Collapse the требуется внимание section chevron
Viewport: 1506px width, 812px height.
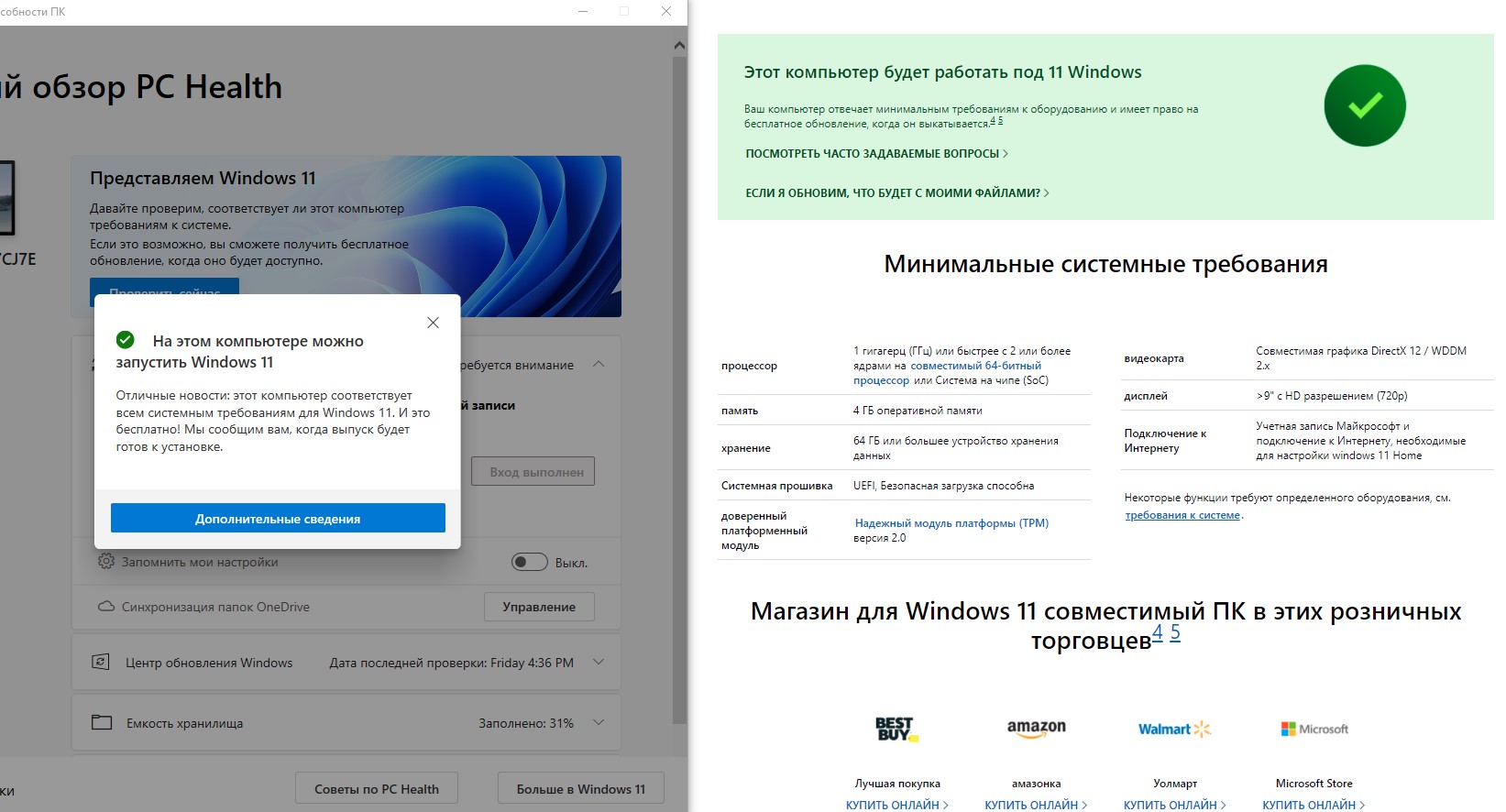[599, 364]
